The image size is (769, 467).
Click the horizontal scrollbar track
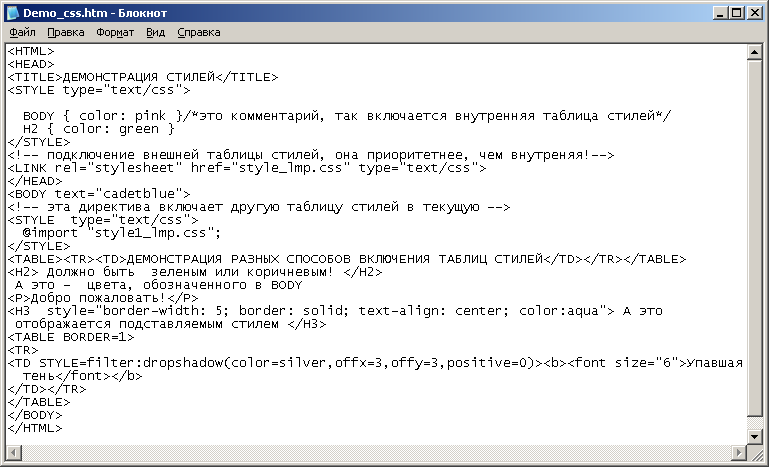click(376, 452)
